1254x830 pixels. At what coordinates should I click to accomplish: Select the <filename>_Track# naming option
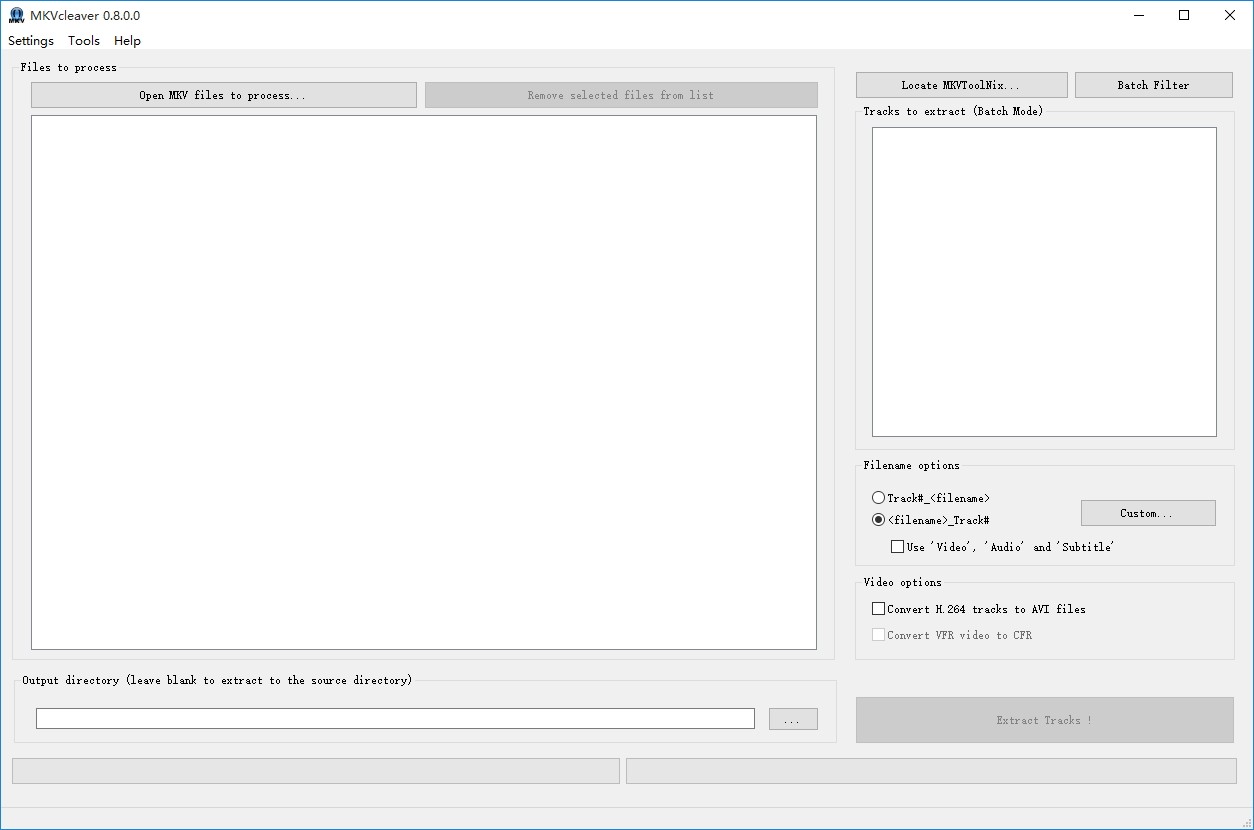(x=878, y=520)
